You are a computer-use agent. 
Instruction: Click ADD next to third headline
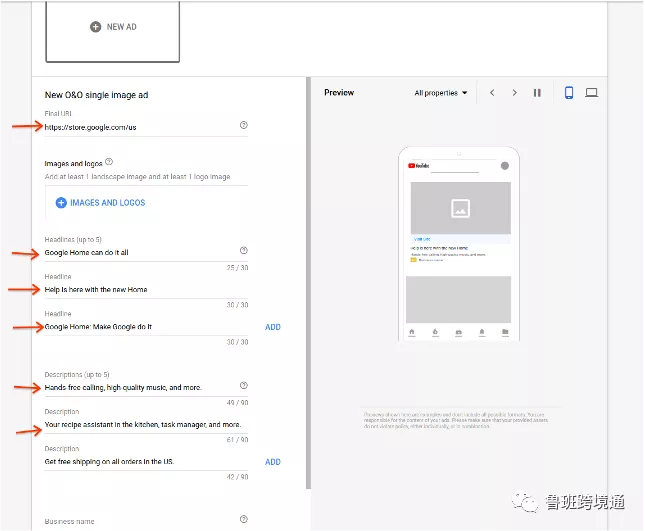click(273, 327)
